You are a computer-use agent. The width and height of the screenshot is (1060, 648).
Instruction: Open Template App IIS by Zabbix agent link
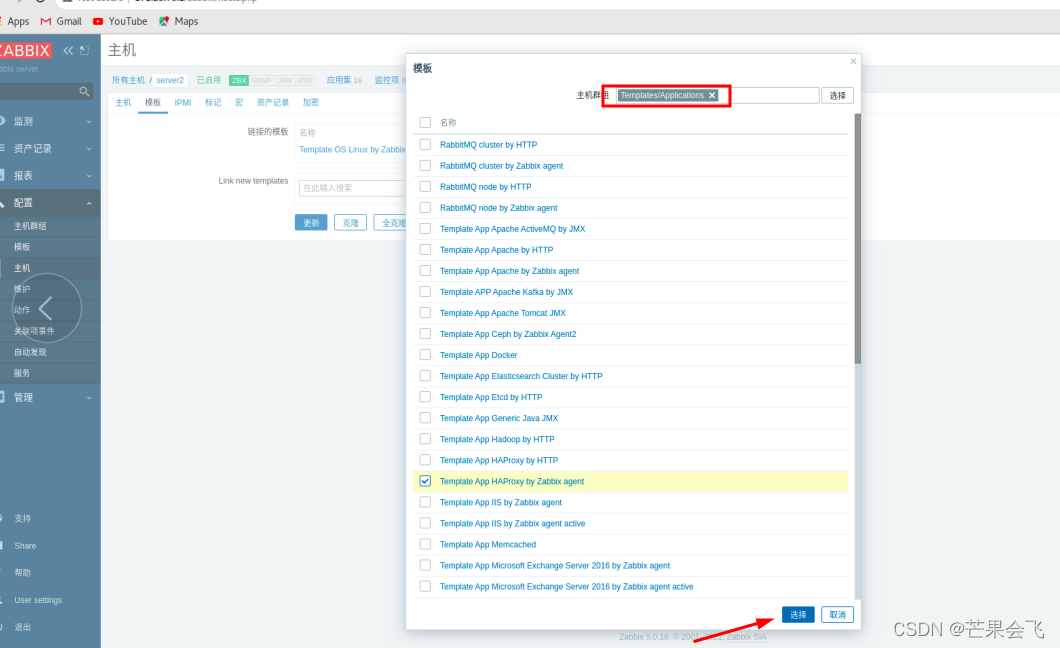click(x=501, y=502)
